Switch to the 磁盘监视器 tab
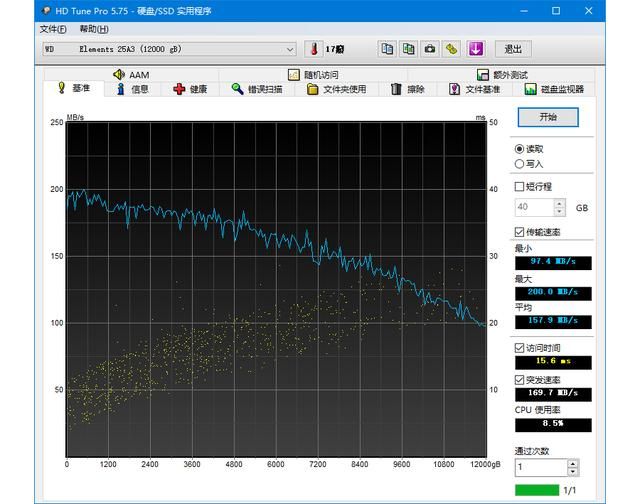 click(554, 89)
